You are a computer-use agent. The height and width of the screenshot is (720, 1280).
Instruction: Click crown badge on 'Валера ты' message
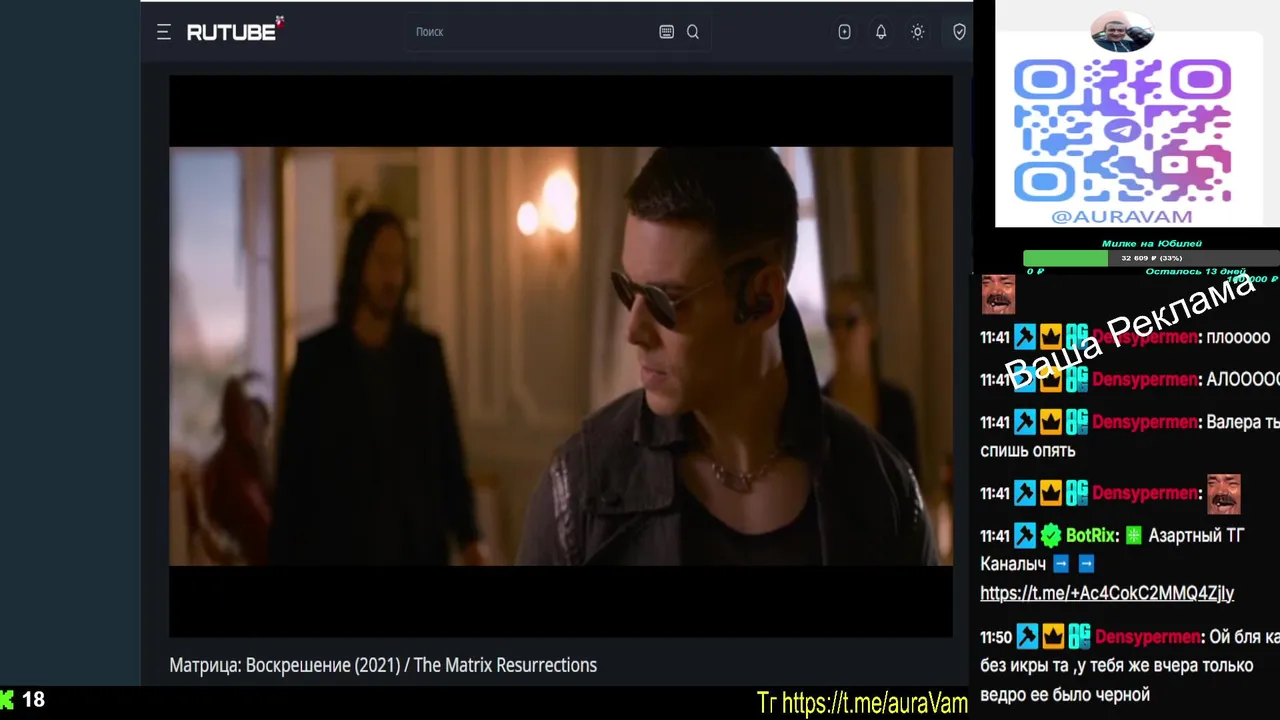[1050, 422]
